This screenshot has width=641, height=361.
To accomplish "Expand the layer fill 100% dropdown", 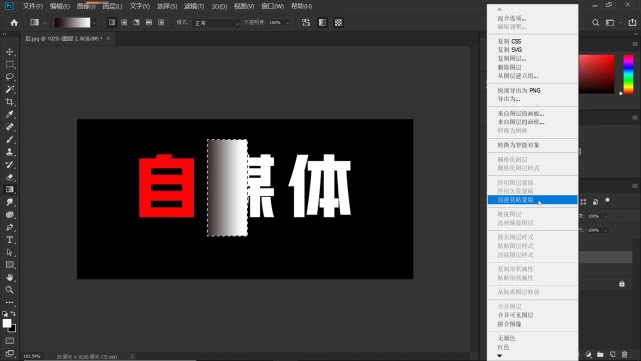I will tap(606, 230).
